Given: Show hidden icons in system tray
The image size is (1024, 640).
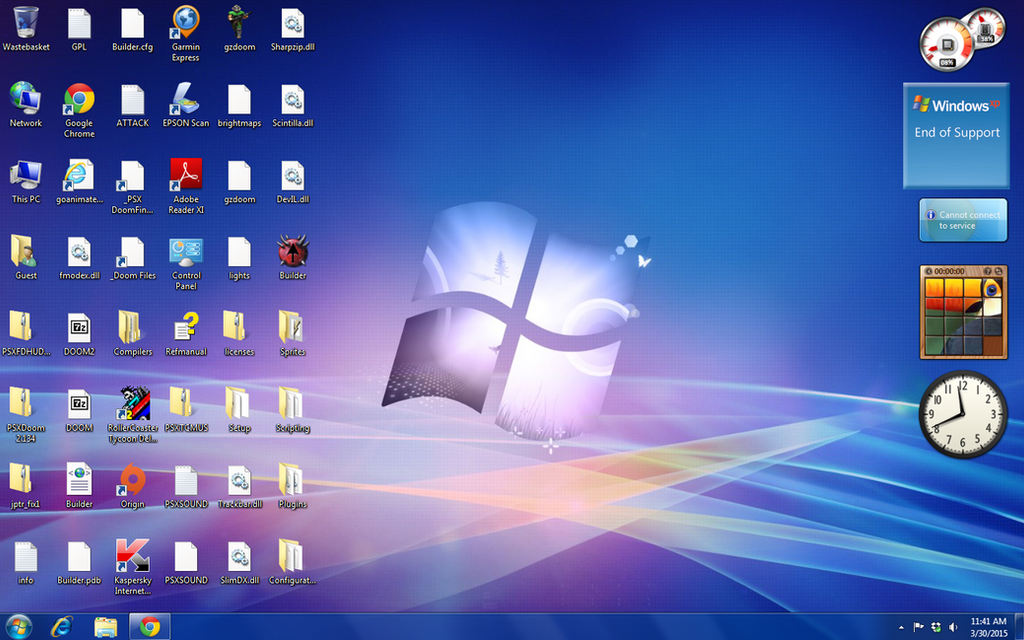Looking at the screenshot, I should coord(901,628).
